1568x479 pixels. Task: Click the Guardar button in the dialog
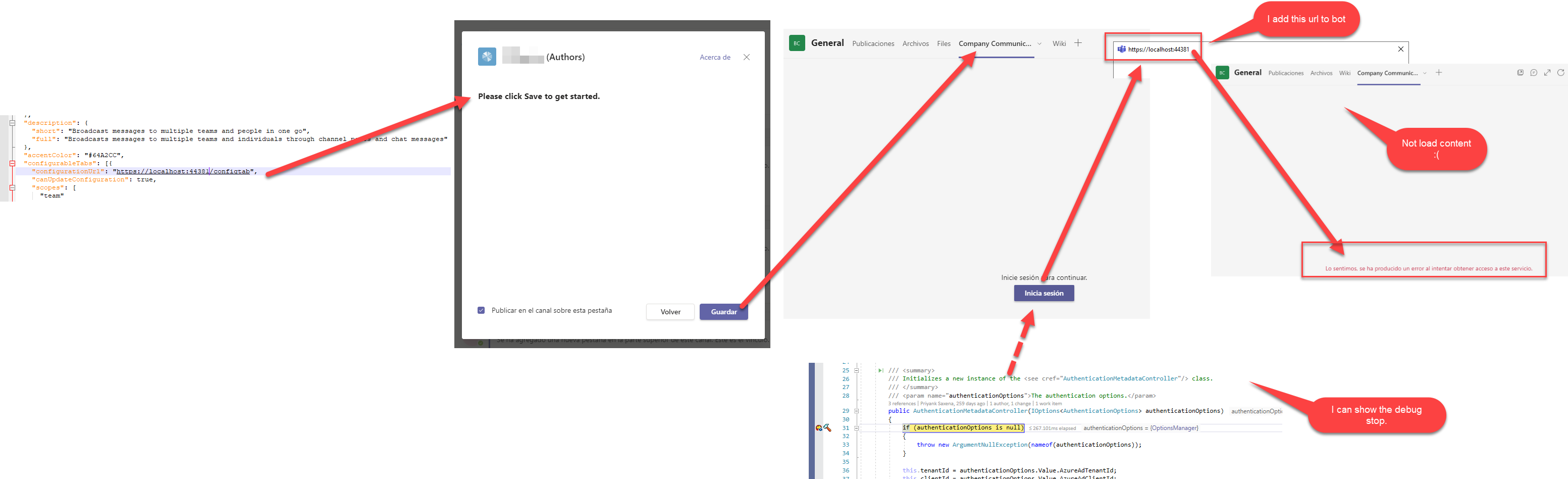(724, 311)
